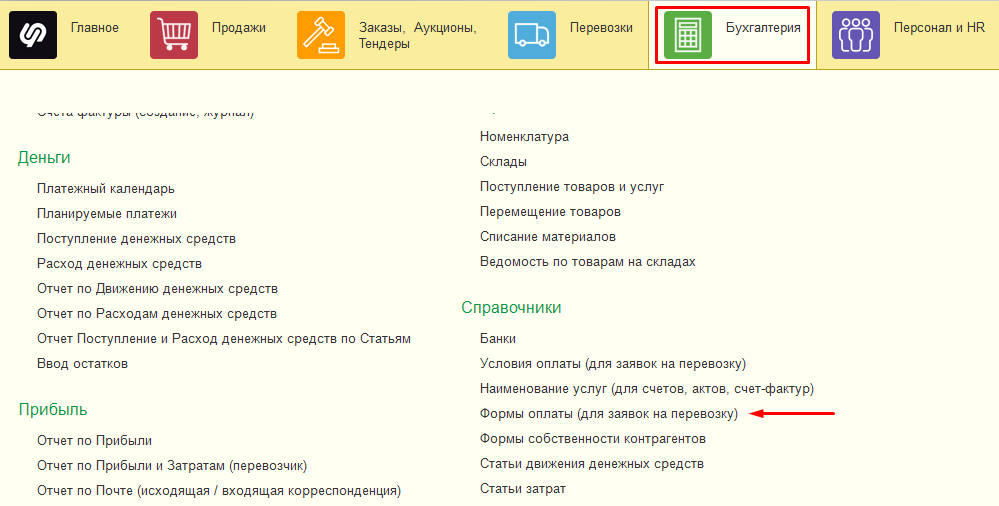999x506 pixels.
Task: Open Условия оплаты (для заявок на перевозку)
Action: [613, 363]
